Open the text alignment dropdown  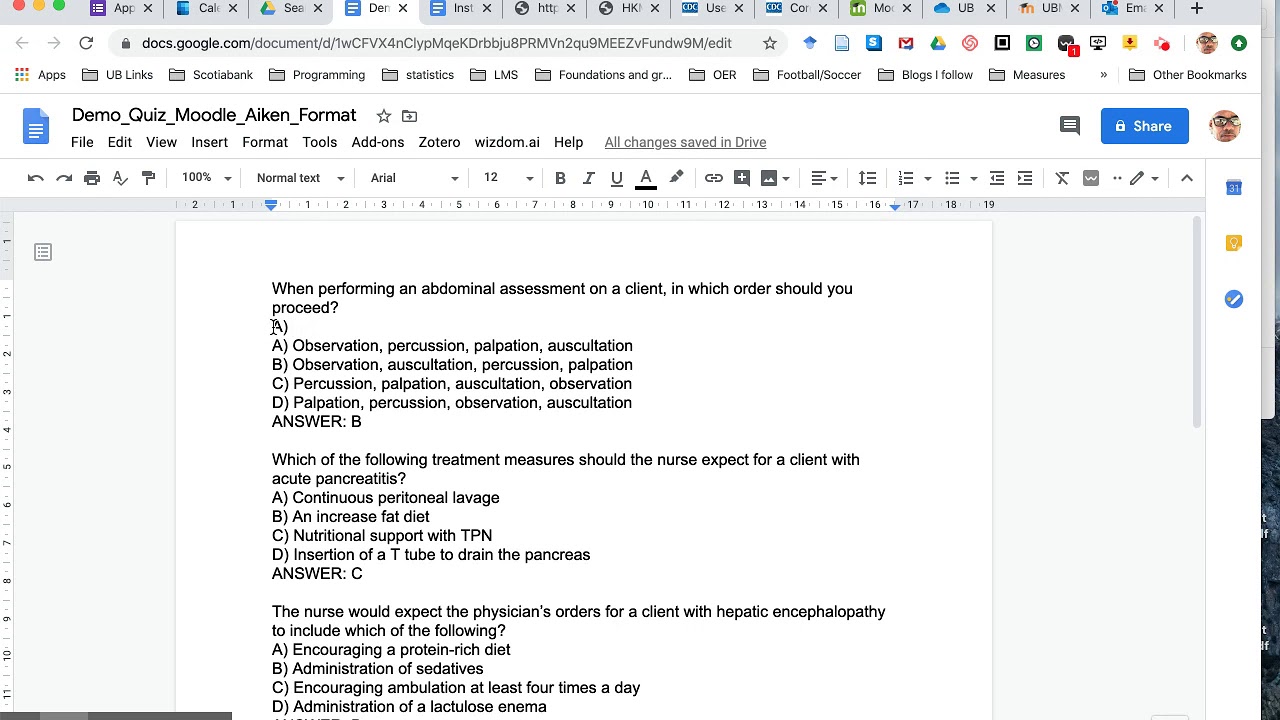click(824, 178)
